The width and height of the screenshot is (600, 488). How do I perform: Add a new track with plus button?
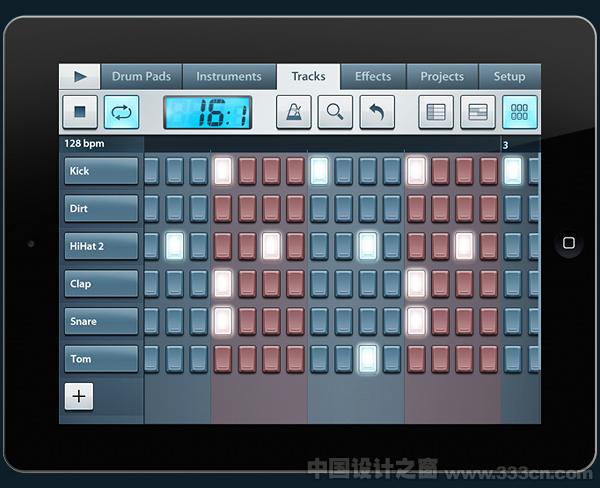click(x=79, y=396)
